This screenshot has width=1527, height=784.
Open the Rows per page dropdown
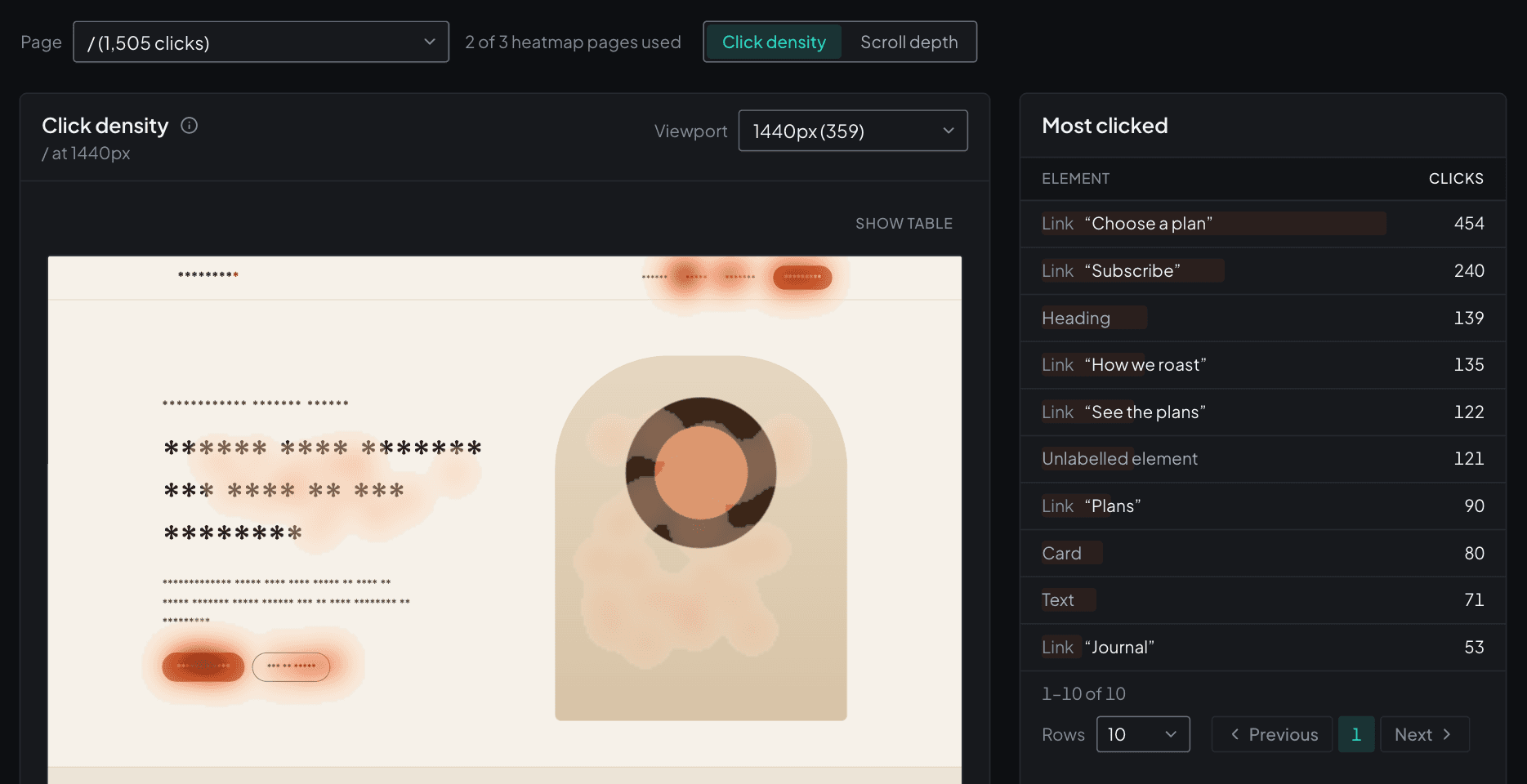coord(1143,734)
